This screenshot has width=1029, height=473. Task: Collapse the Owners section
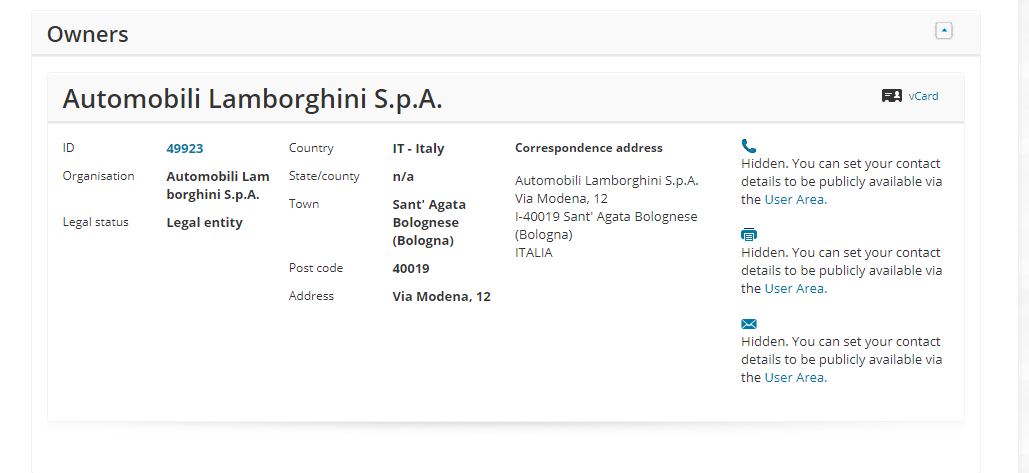[x=944, y=31]
